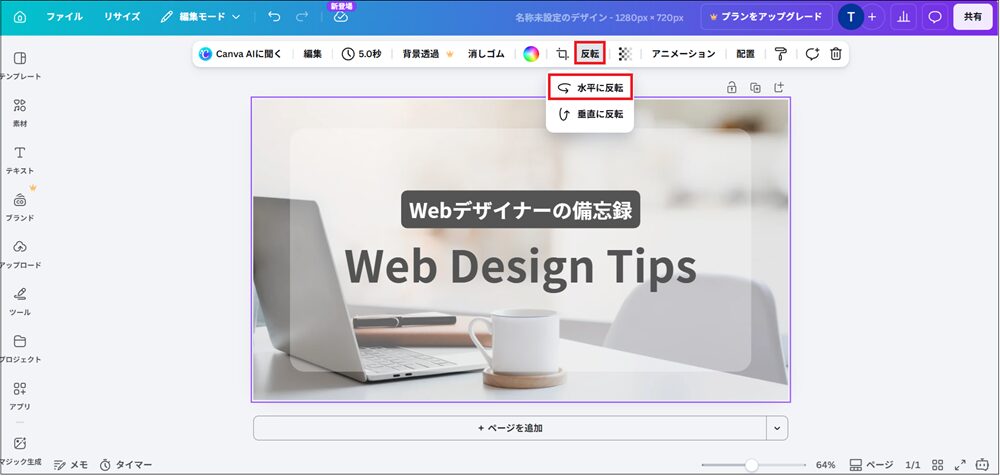Viewport: 1000px width, 476px height.
Task: Open the アップロード sidebar panel
Action: coord(20,255)
